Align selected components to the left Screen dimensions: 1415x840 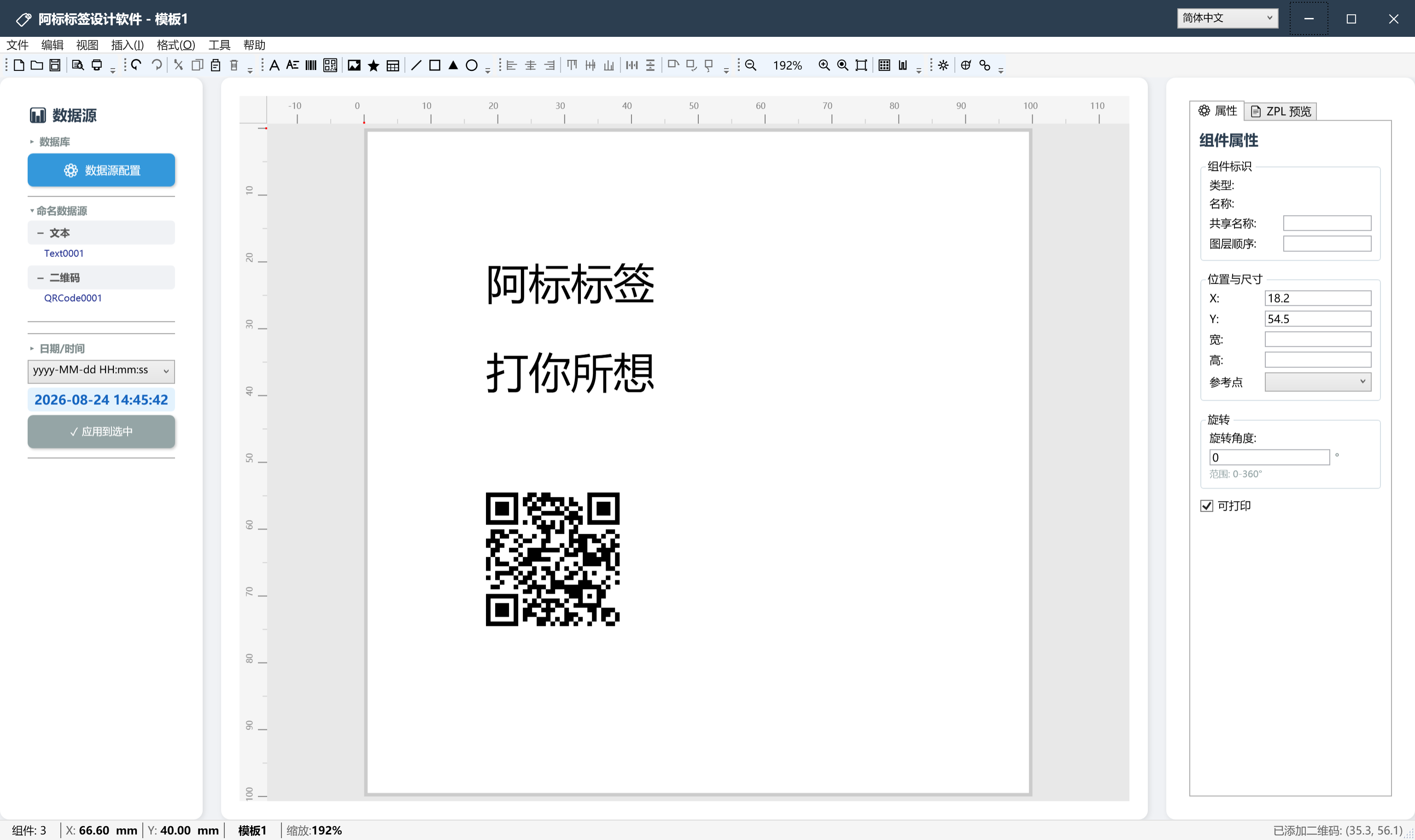512,65
